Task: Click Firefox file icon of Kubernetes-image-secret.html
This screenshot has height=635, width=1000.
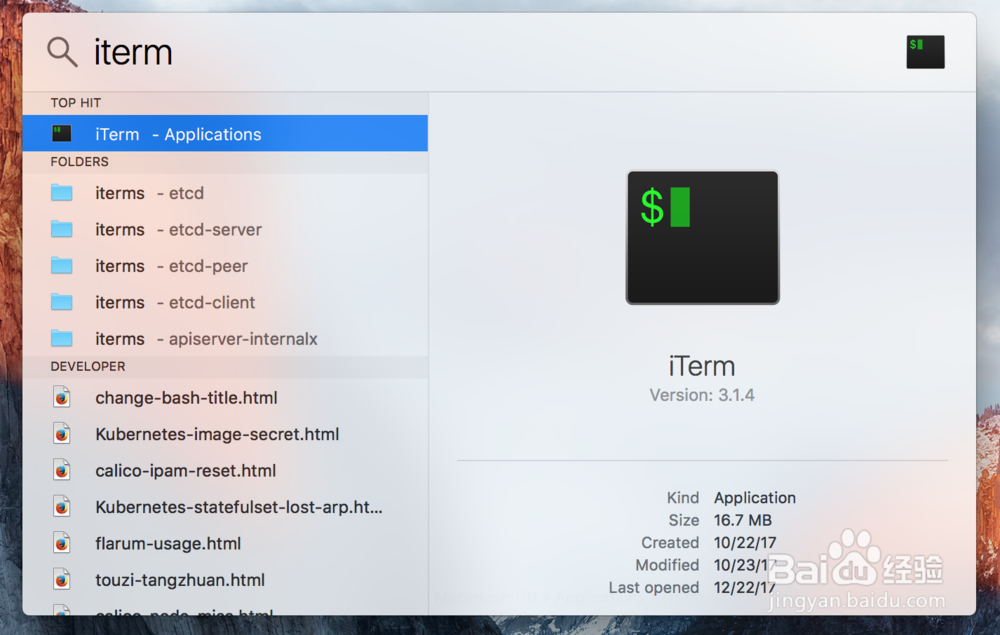Action: 62,434
